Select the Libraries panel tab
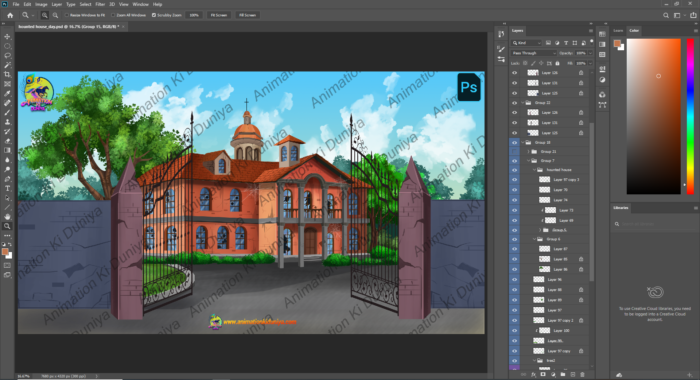This screenshot has width=700, height=380. [621, 208]
